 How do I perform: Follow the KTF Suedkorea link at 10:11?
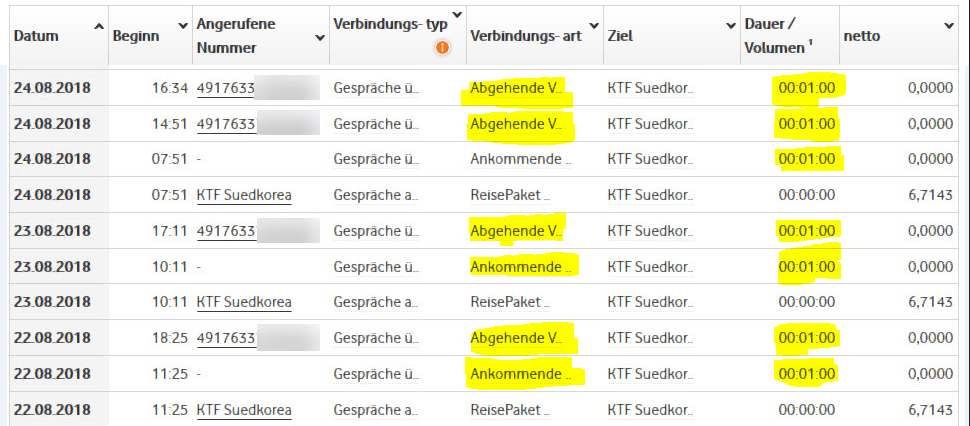click(x=244, y=302)
